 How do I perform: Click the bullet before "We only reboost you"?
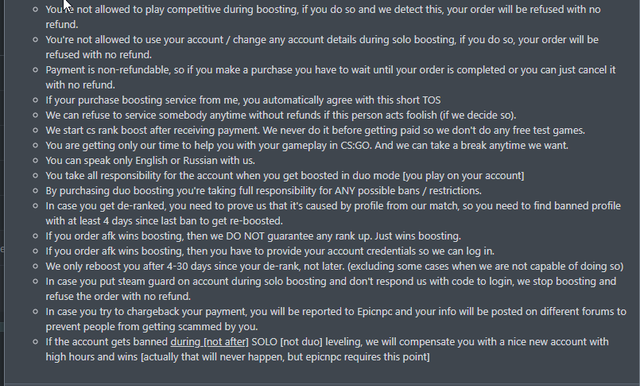36,266
